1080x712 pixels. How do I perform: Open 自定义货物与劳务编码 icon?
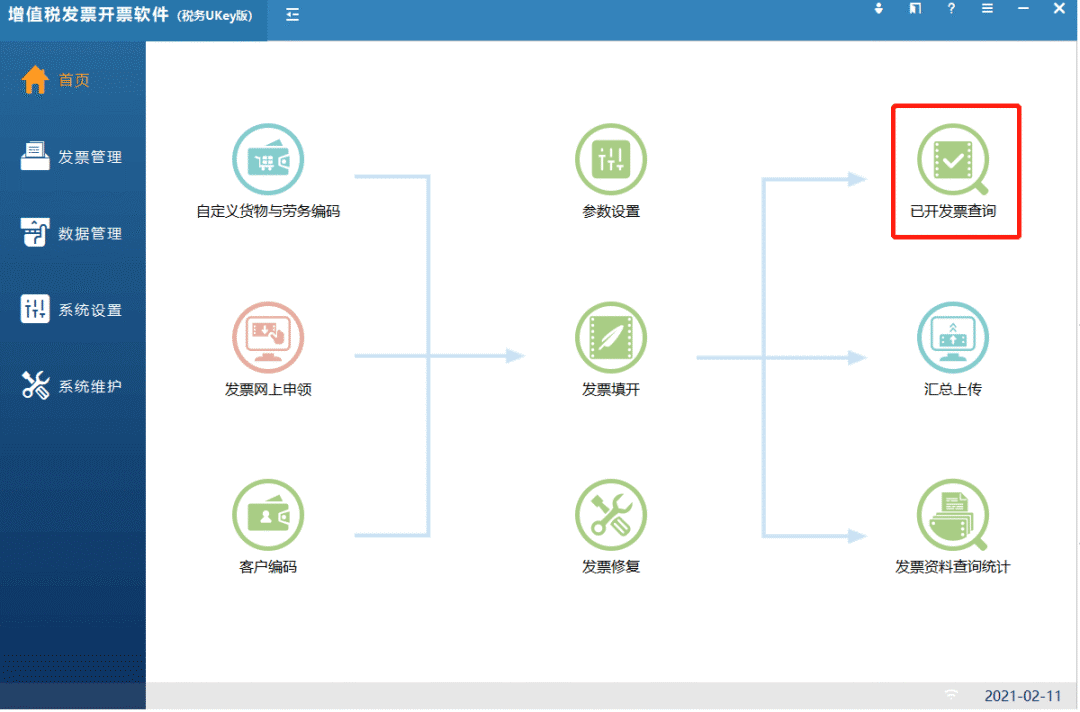pos(268,159)
